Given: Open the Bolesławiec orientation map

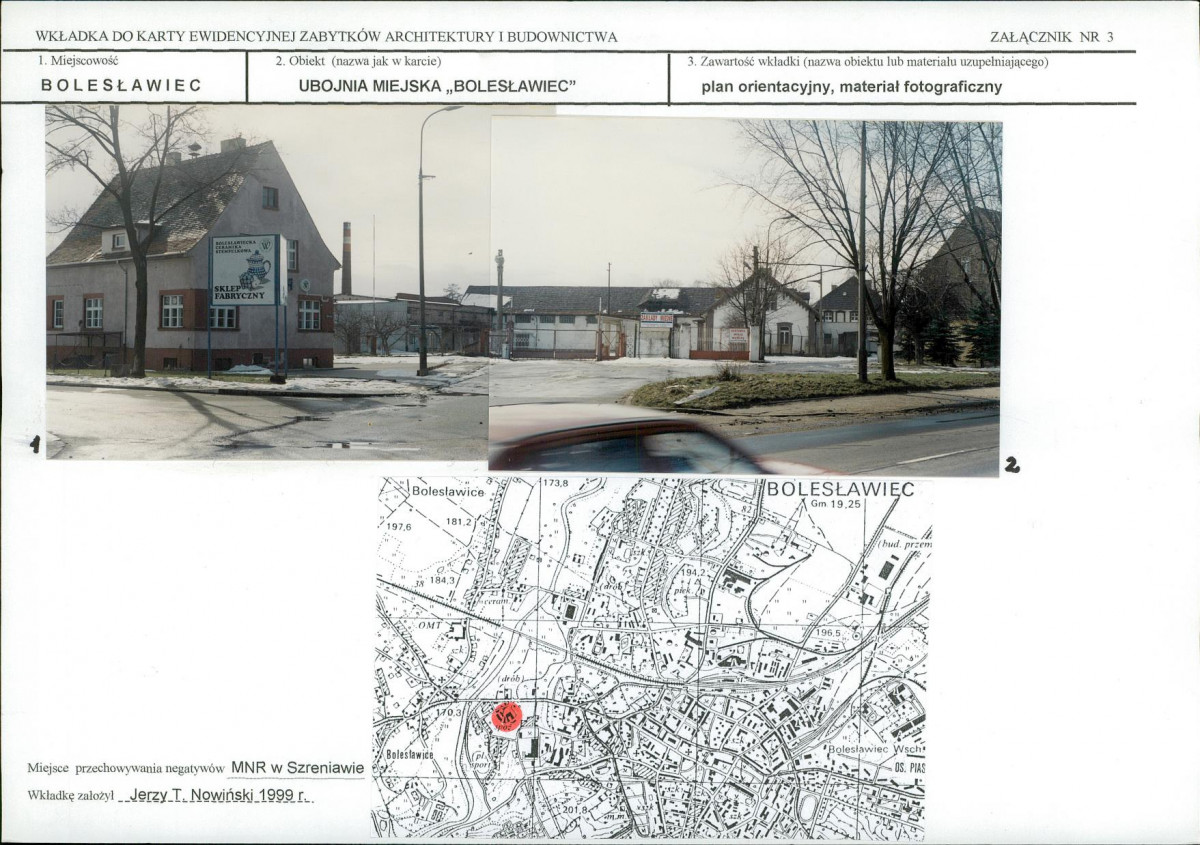Looking at the screenshot, I should pos(652,658).
